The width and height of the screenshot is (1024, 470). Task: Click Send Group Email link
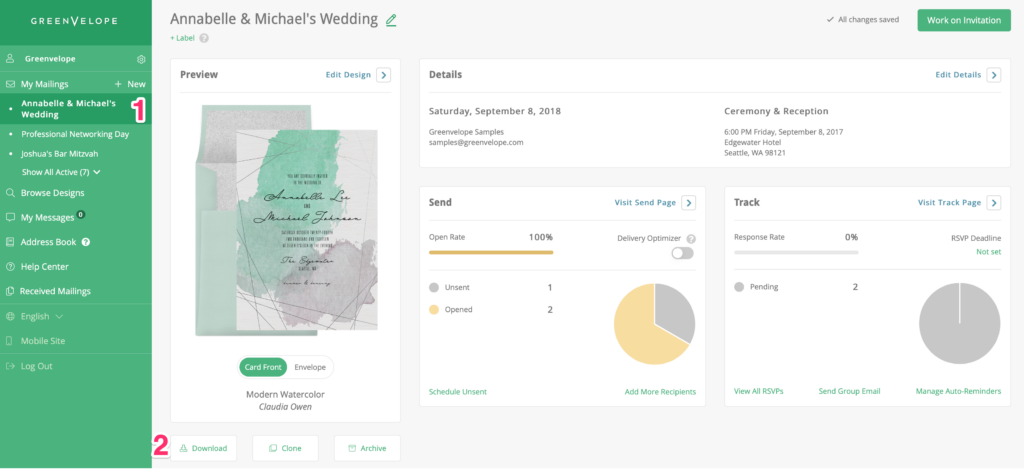click(850, 392)
